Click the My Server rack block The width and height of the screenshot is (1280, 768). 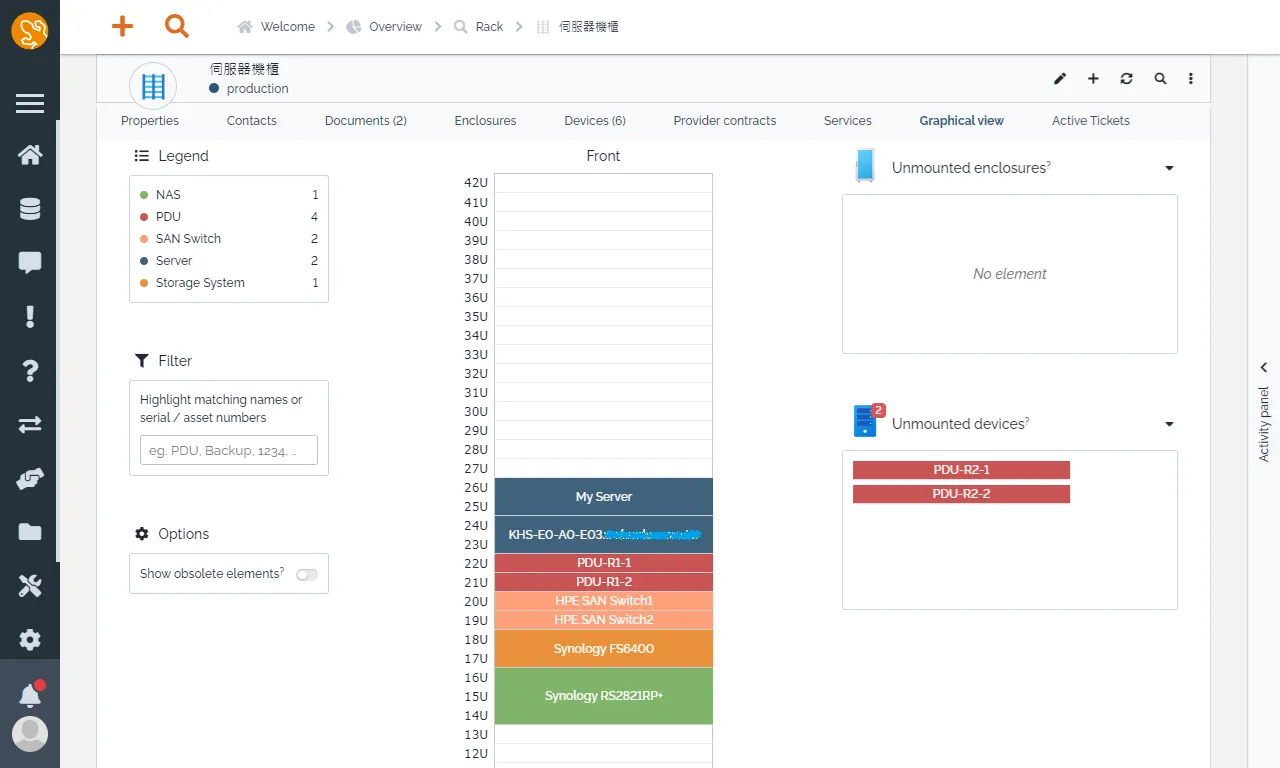(604, 497)
